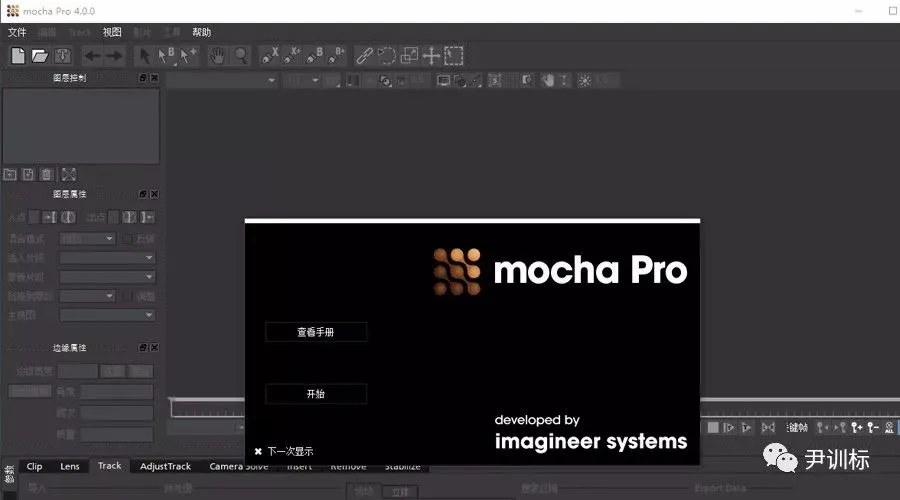The width and height of the screenshot is (900, 500).
Task: Click the undo left-arrow icon
Action: point(92,56)
